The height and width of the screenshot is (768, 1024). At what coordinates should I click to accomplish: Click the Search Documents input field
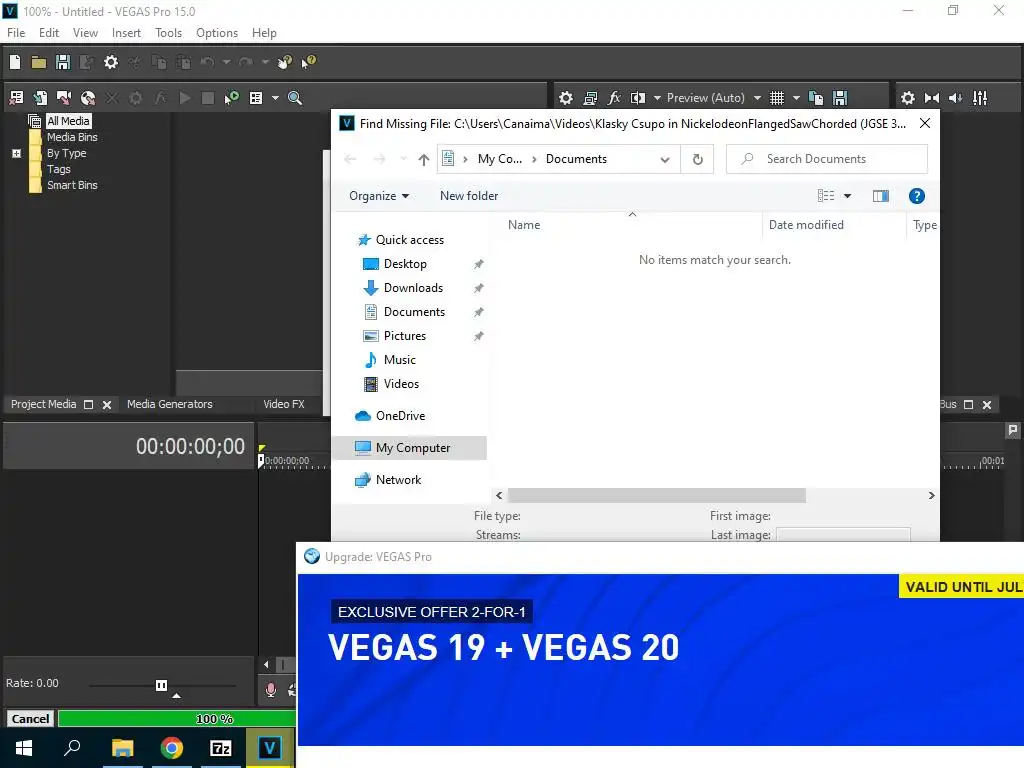827,159
